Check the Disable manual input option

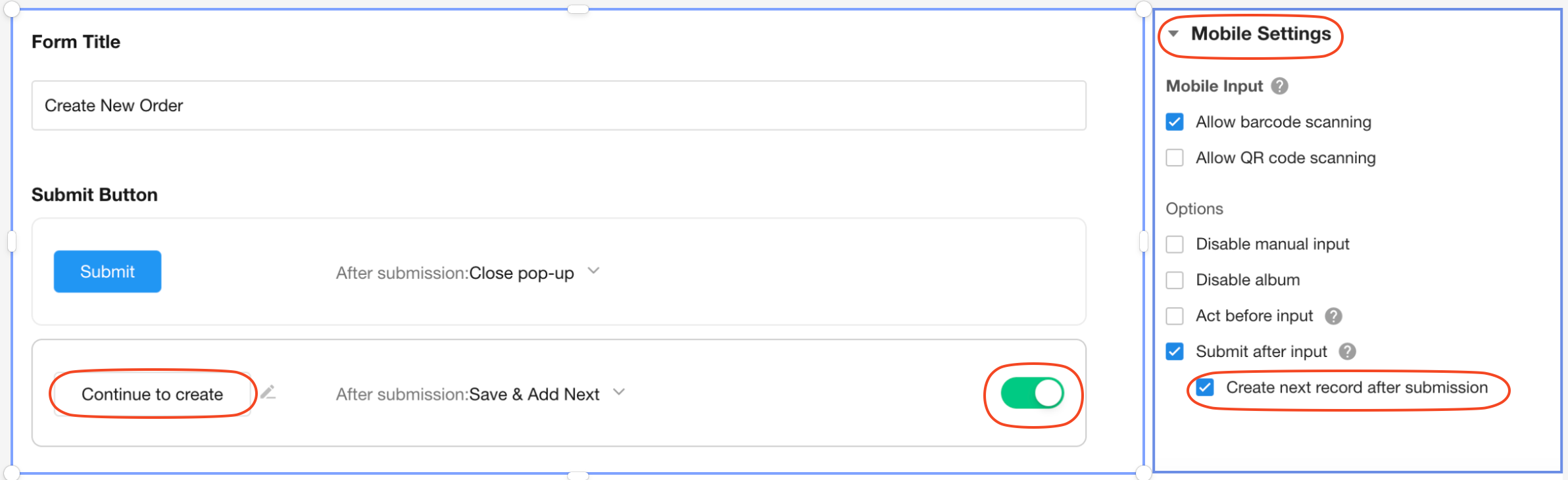pyautogui.click(x=1175, y=245)
